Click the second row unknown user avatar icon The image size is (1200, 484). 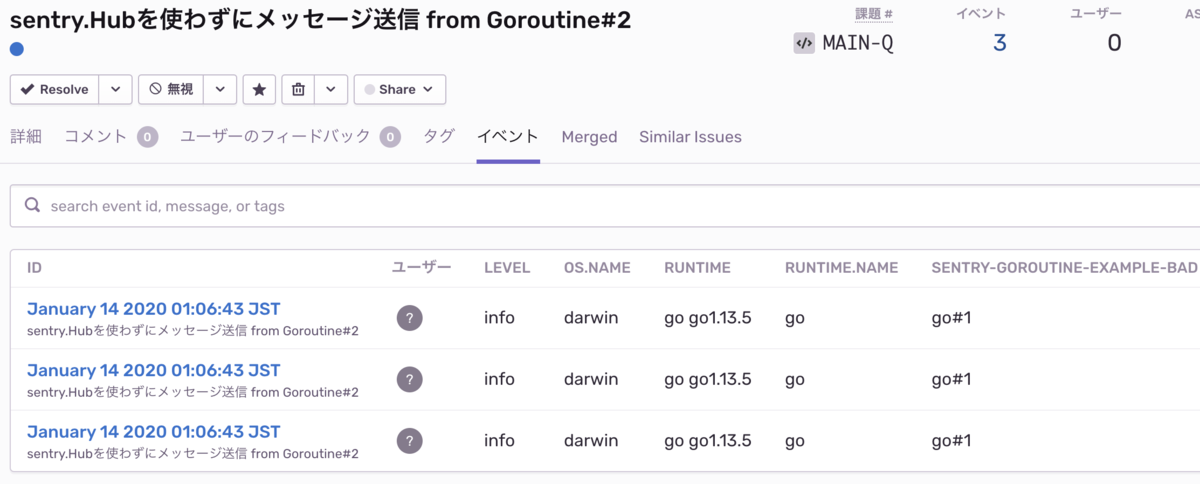click(410, 379)
